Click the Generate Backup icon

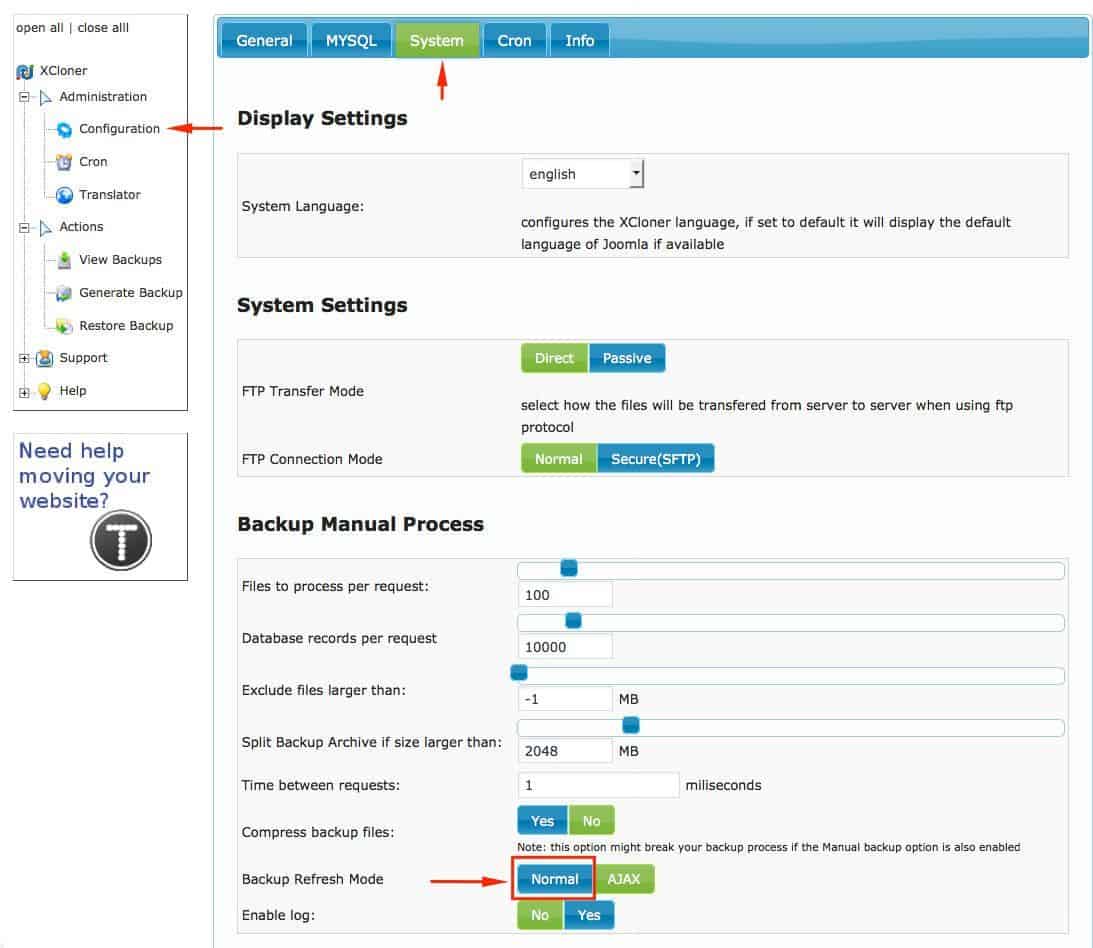(64, 293)
